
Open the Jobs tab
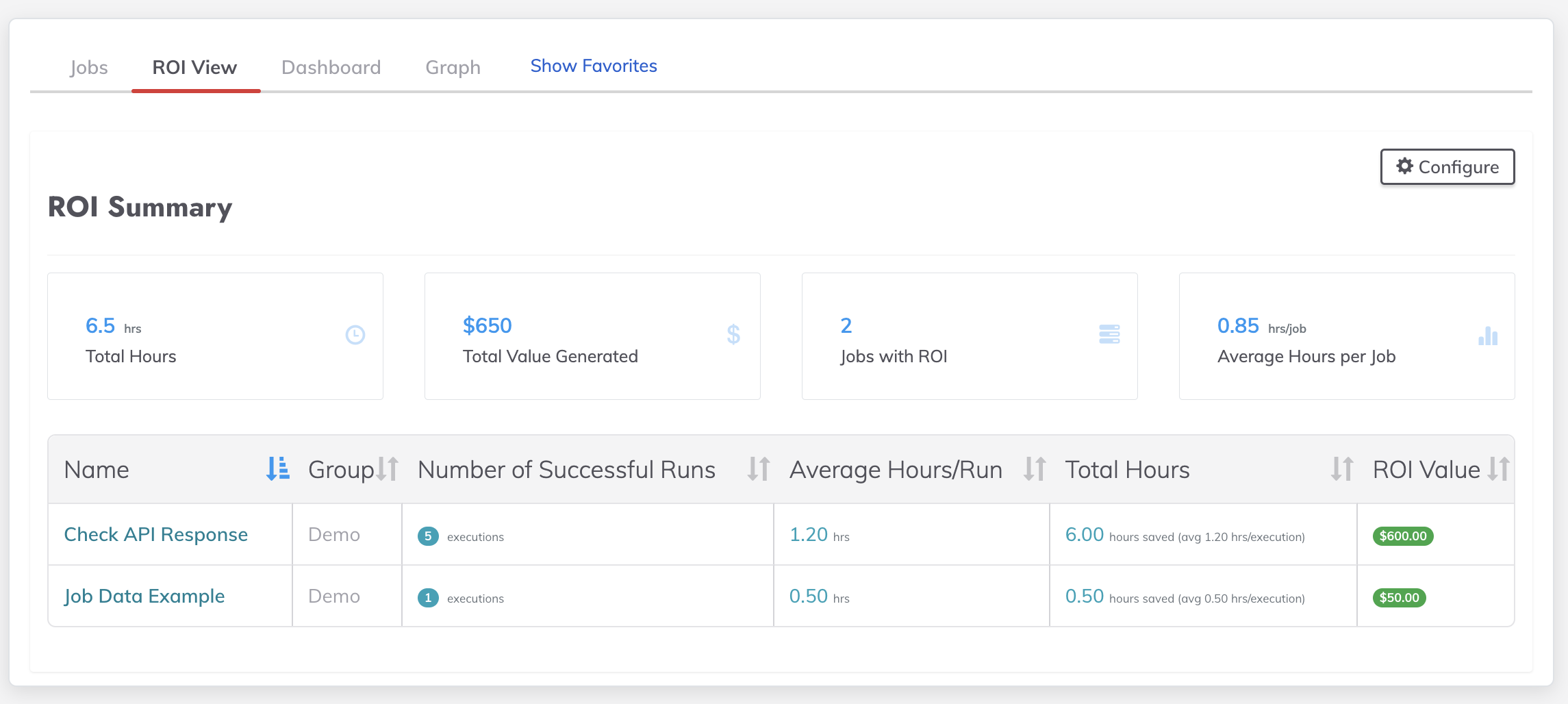(x=88, y=66)
